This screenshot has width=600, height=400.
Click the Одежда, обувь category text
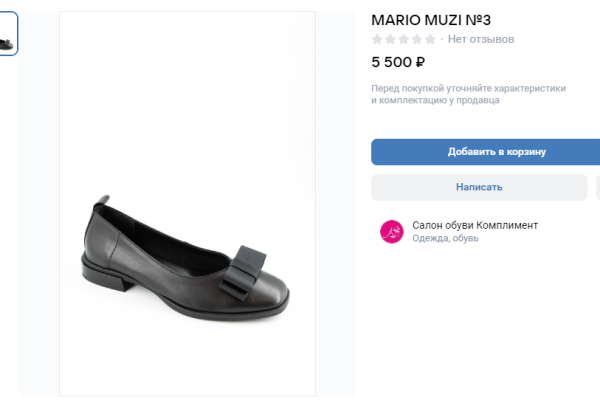pos(445,239)
